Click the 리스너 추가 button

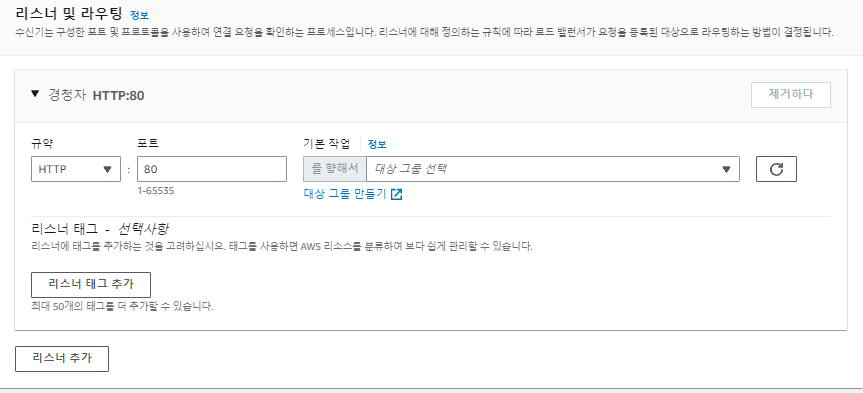(62, 359)
